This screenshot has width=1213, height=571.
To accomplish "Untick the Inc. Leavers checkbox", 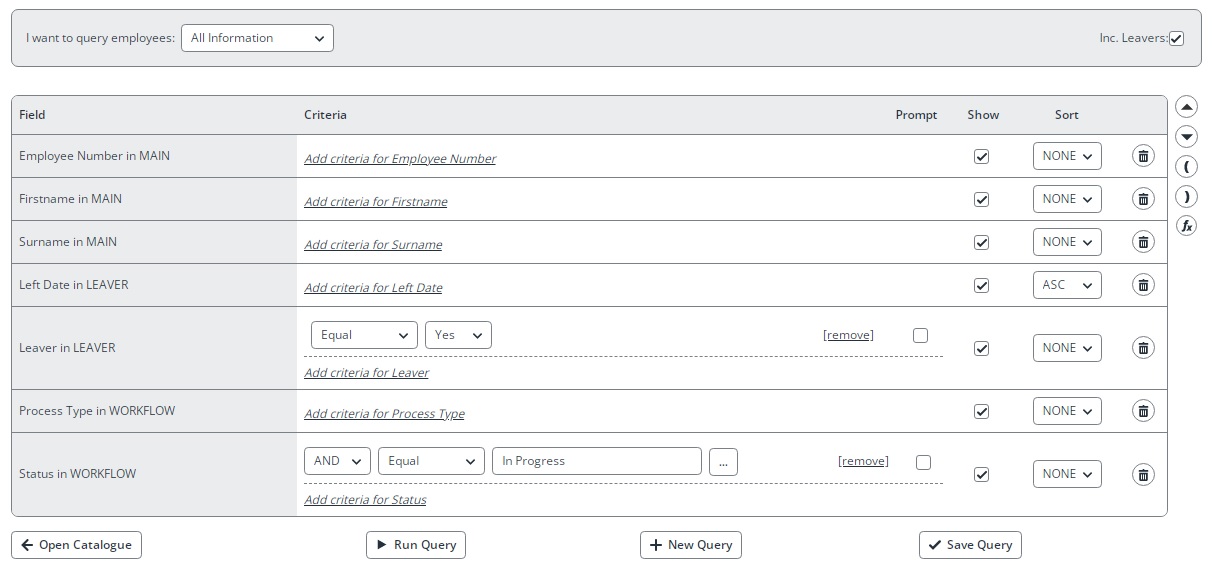I will click(1176, 39).
